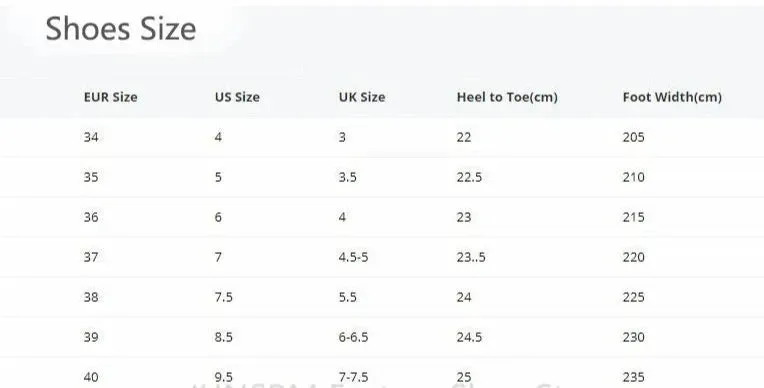Click the foot width 230 value
The image size is (764, 388).
tap(633, 337)
